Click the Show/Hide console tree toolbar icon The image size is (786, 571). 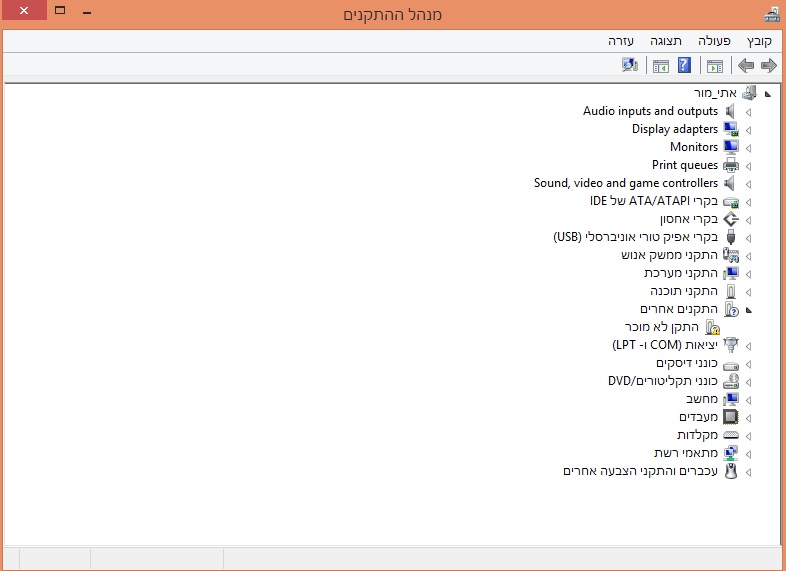(x=714, y=66)
